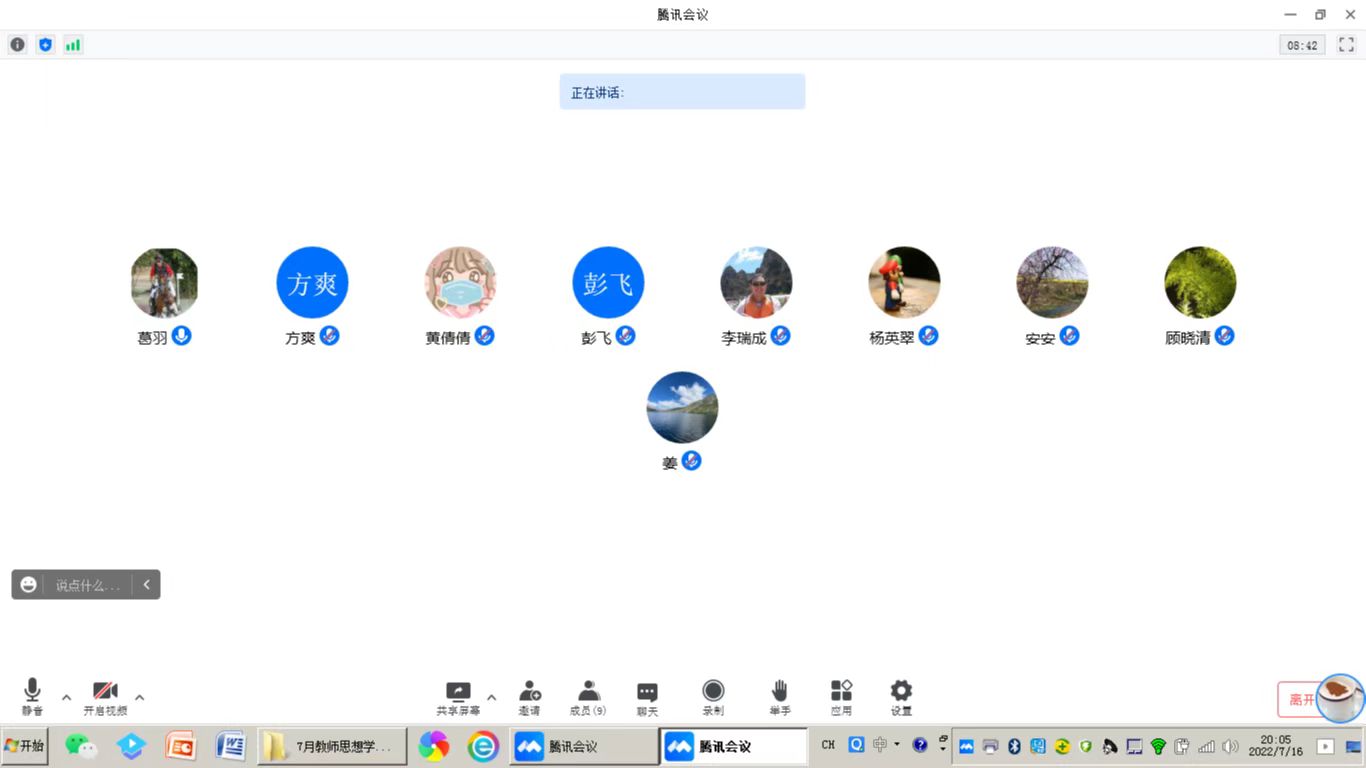
Task: Click the 正在讲话 speaking banner
Action: 682,92
